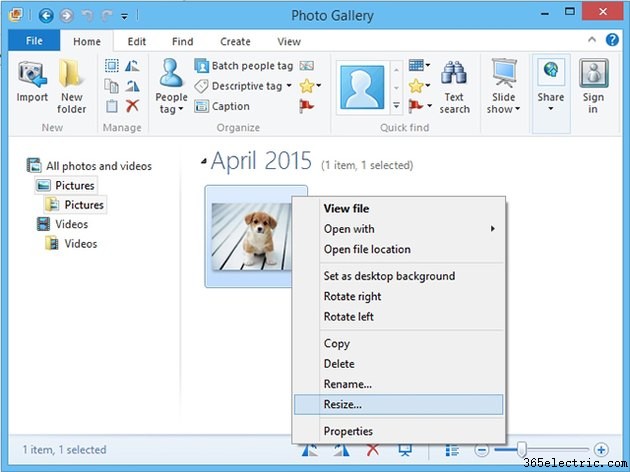Select the Pictures subfolder in tree

click(x=75, y=205)
